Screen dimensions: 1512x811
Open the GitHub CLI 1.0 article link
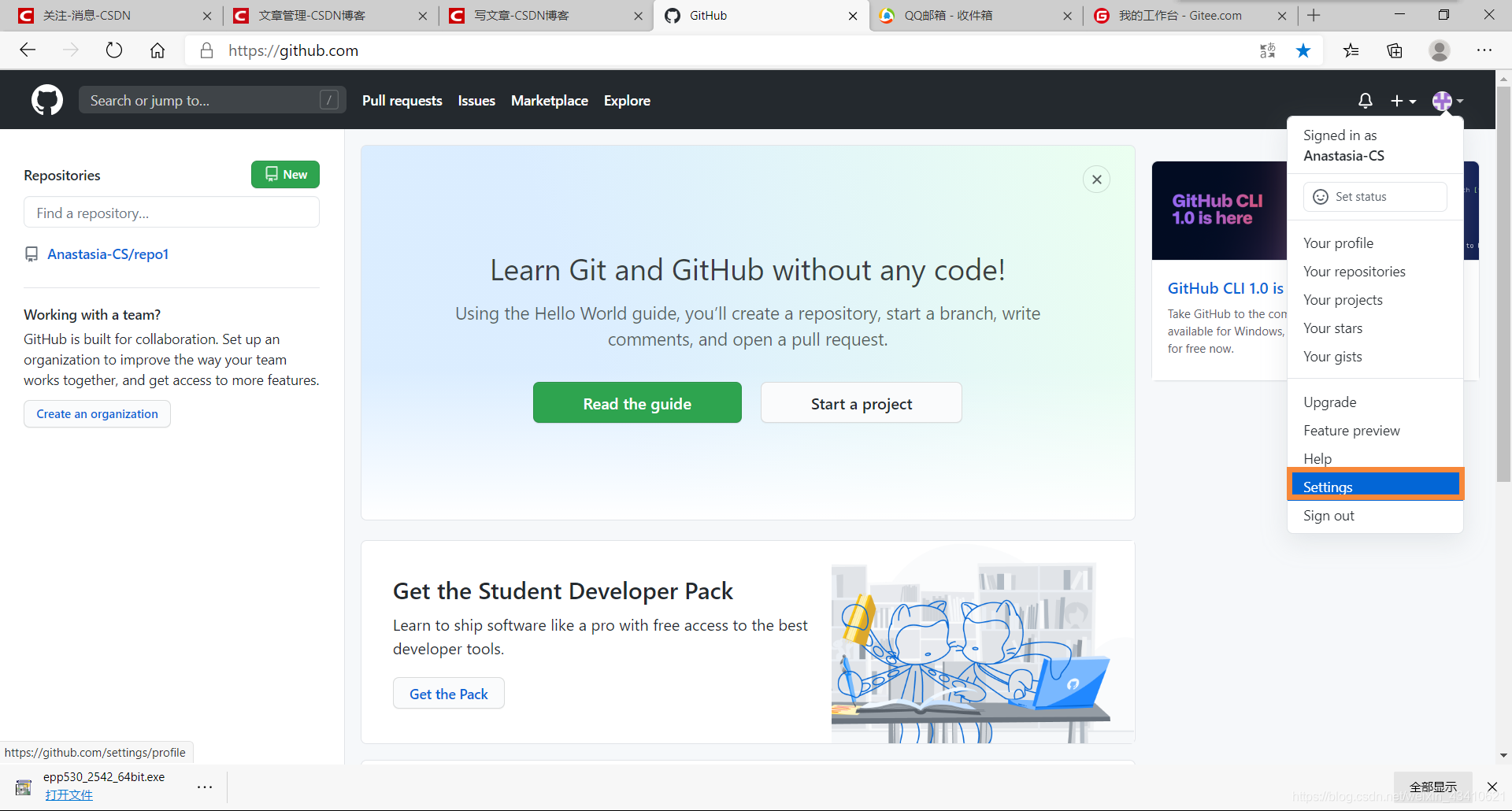pos(1225,288)
